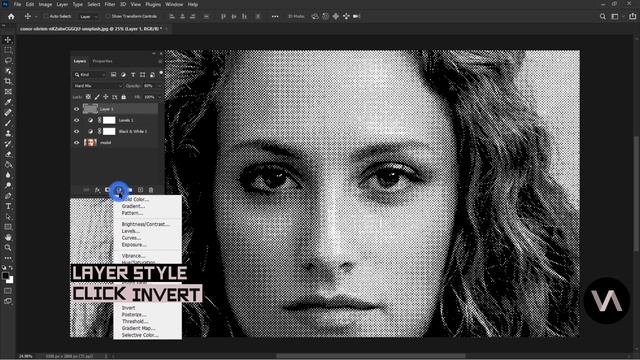Toggle layer filtering switch on or off

click(x=161, y=73)
